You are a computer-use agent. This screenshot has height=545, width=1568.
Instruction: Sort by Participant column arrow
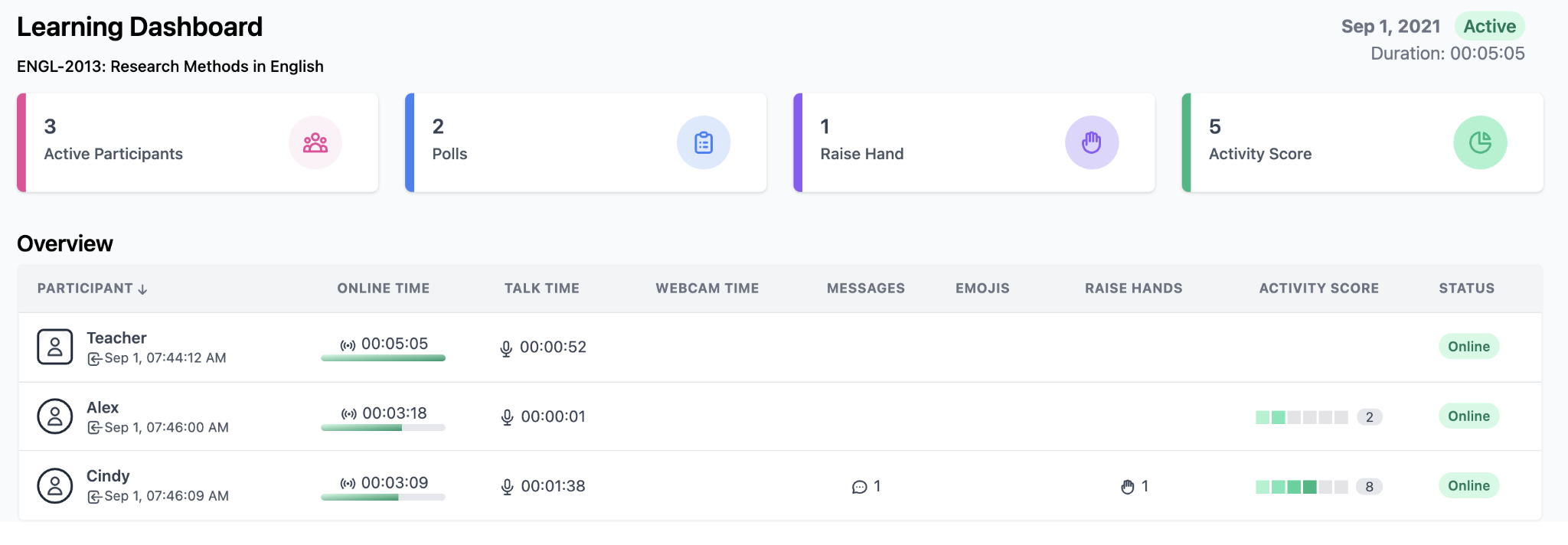(x=142, y=289)
